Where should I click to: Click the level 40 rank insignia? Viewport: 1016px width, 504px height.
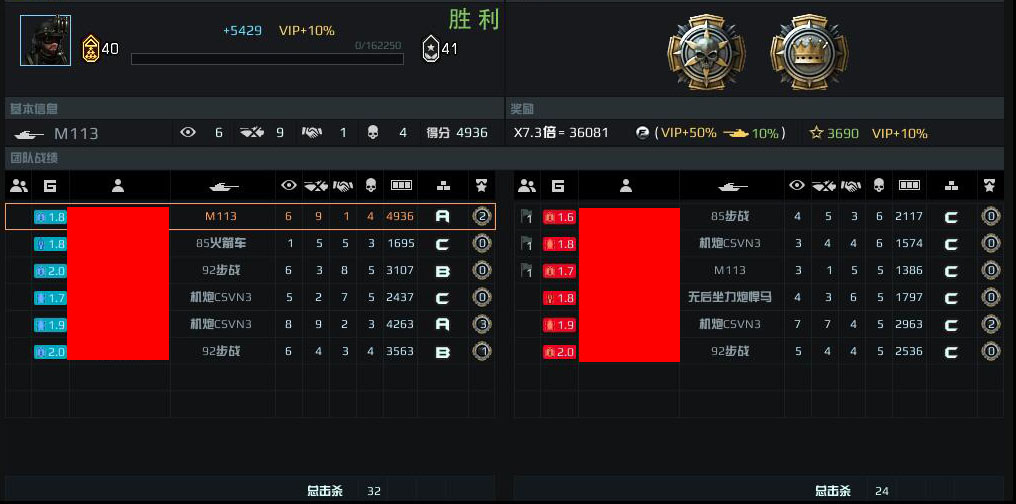coord(90,49)
